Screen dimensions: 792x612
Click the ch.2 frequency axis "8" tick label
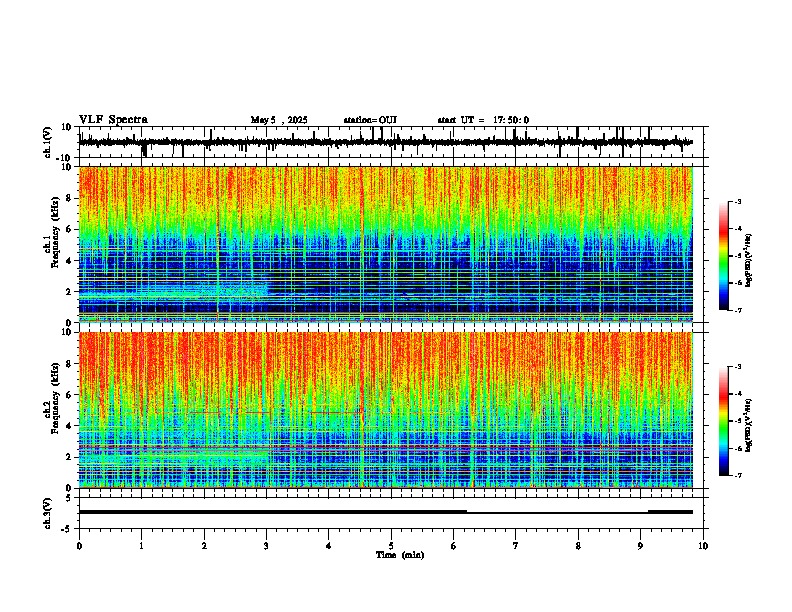70,364
